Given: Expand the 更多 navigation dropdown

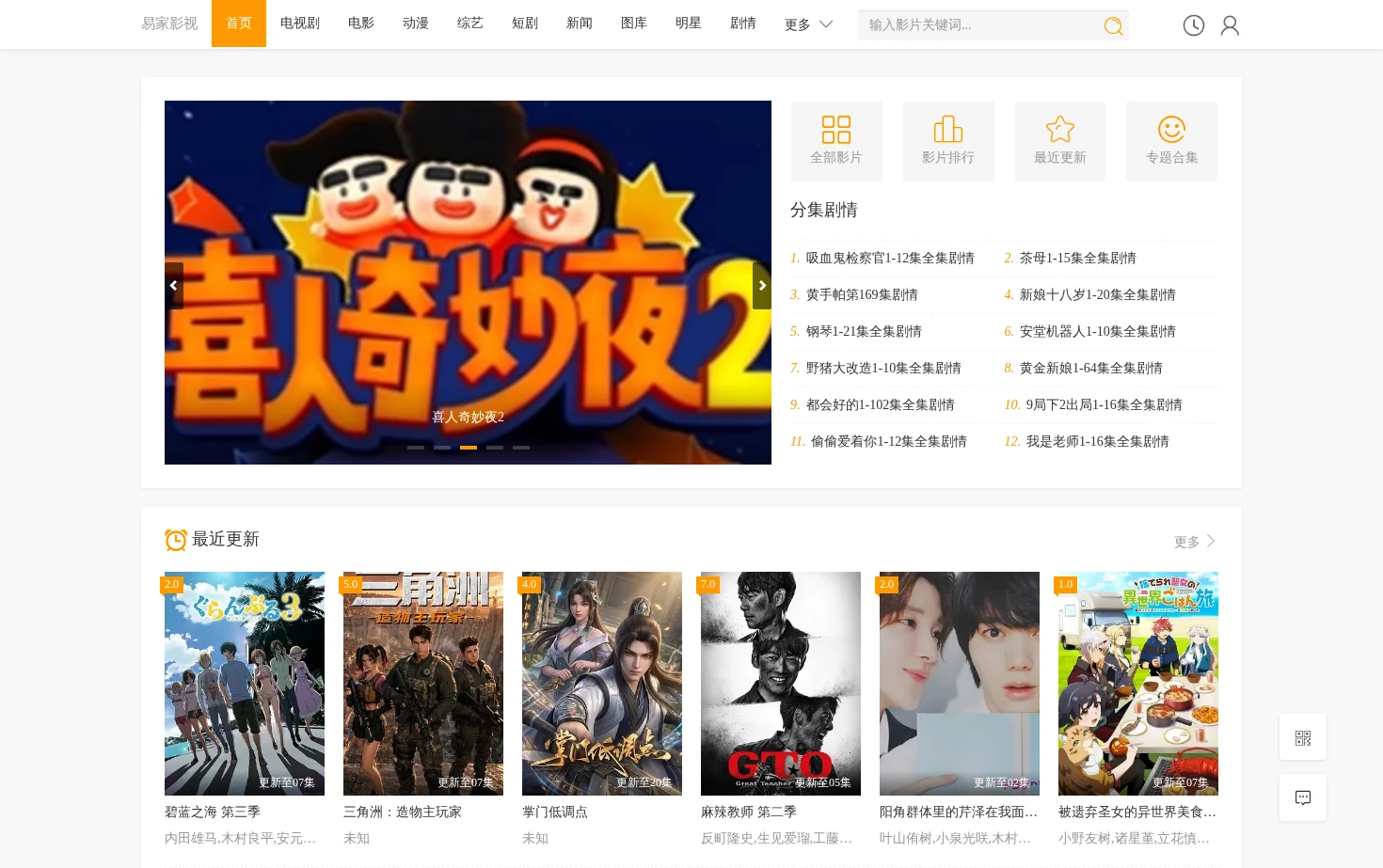Looking at the screenshot, I should [x=808, y=24].
